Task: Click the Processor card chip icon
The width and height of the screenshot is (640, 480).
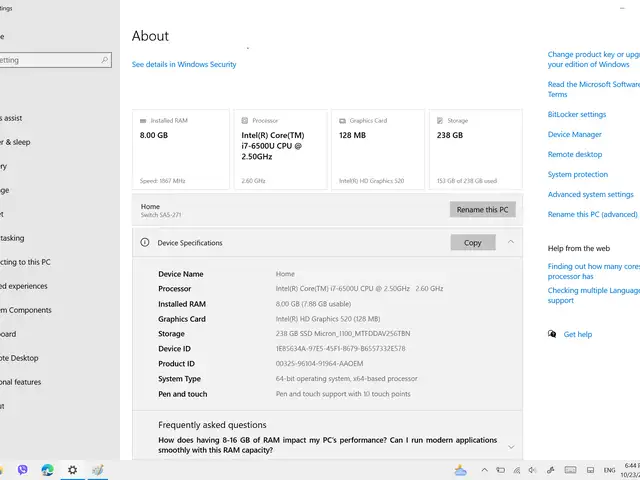Action: [244, 120]
